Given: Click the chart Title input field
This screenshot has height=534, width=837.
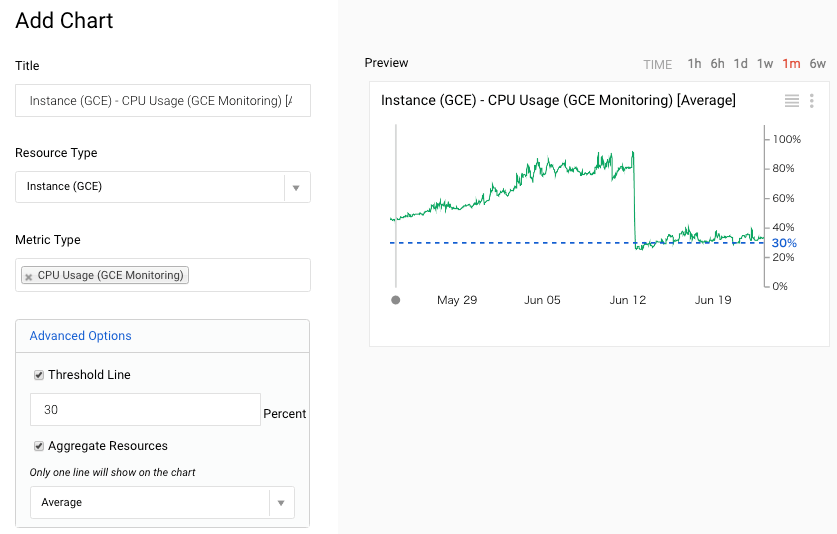Looking at the screenshot, I should point(163,101).
